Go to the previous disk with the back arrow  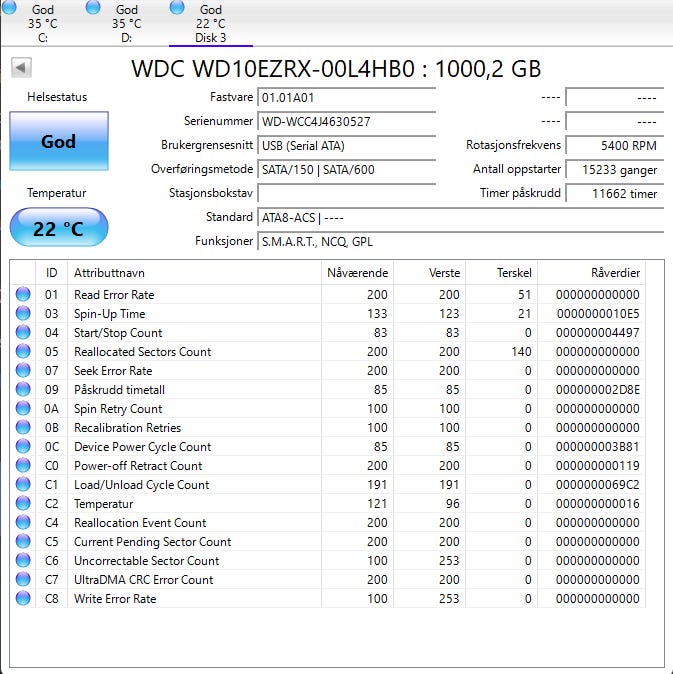point(21,67)
